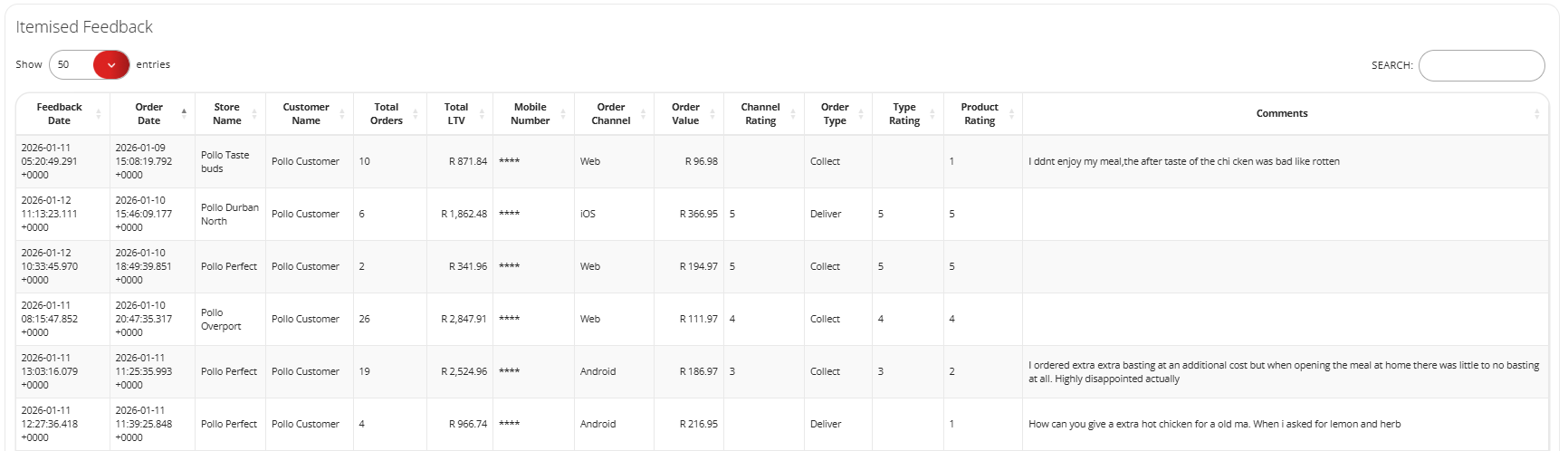Screen dimensions: 1568x451
Task: Sort by Channel Rating column
Action: coord(760,114)
